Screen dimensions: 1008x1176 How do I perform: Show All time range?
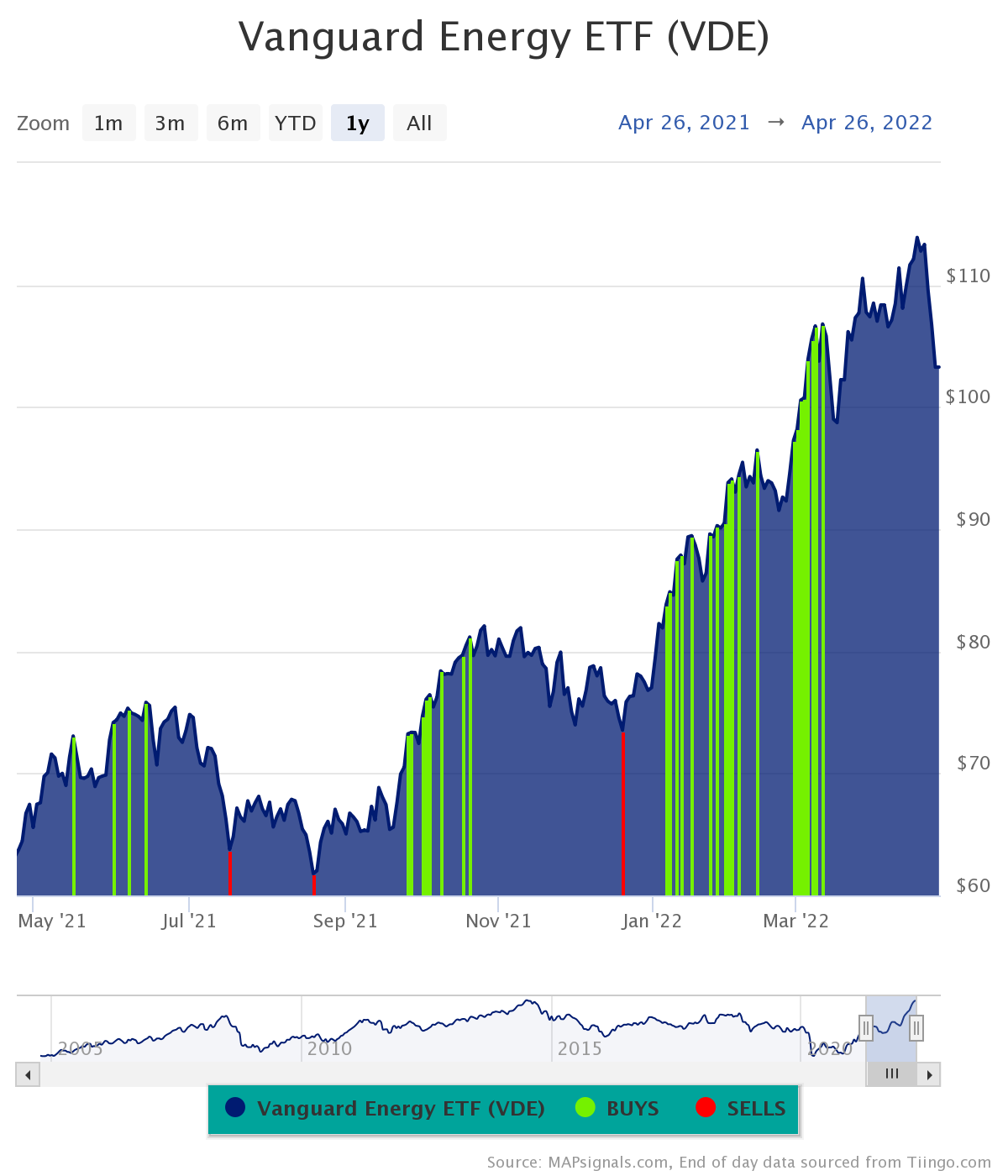pyautogui.click(x=419, y=123)
